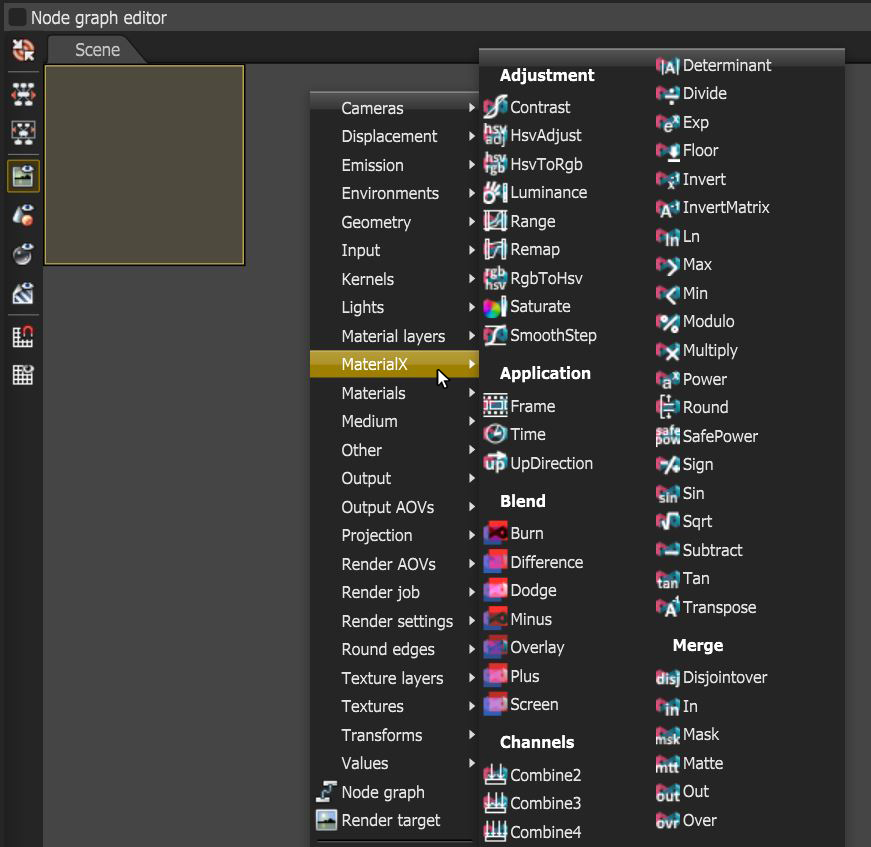Toggle the Node graph editor checkbox
871x847 pixels.
pyautogui.click(x=17, y=17)
